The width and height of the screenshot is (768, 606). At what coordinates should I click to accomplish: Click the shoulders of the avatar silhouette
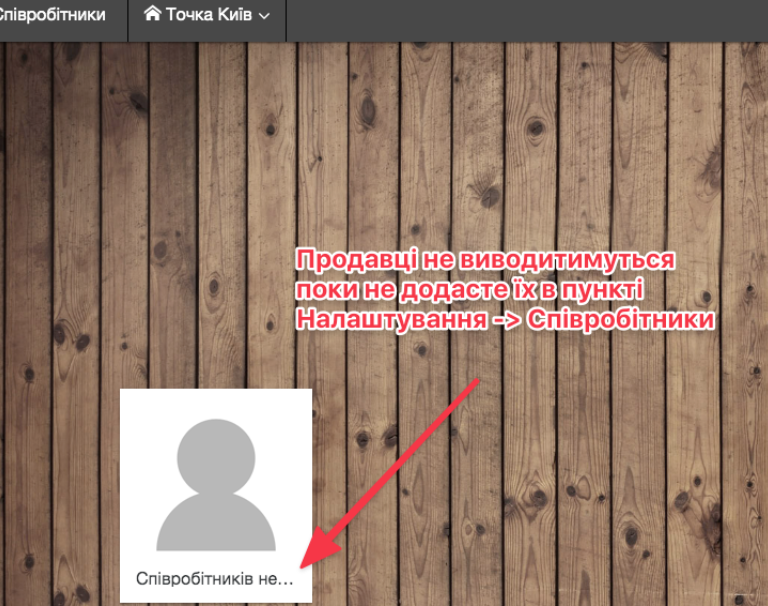coord(215,524)
